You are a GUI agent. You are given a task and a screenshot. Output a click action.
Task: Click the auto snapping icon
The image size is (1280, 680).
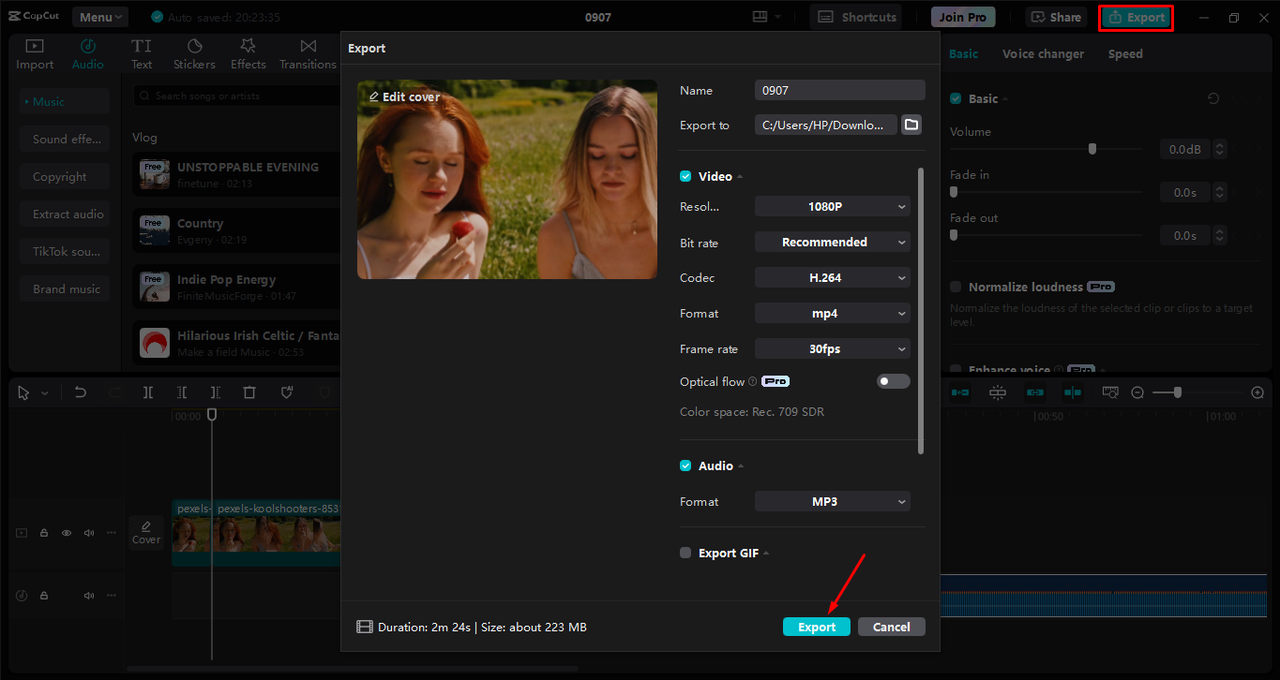tap(998, 393)
